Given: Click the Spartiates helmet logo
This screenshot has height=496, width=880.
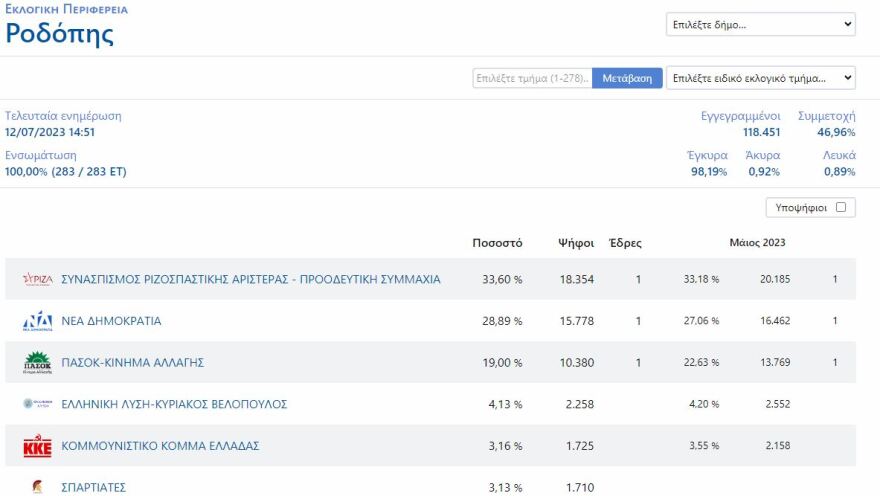Looking at the screenshot, I should click(37, 487).
